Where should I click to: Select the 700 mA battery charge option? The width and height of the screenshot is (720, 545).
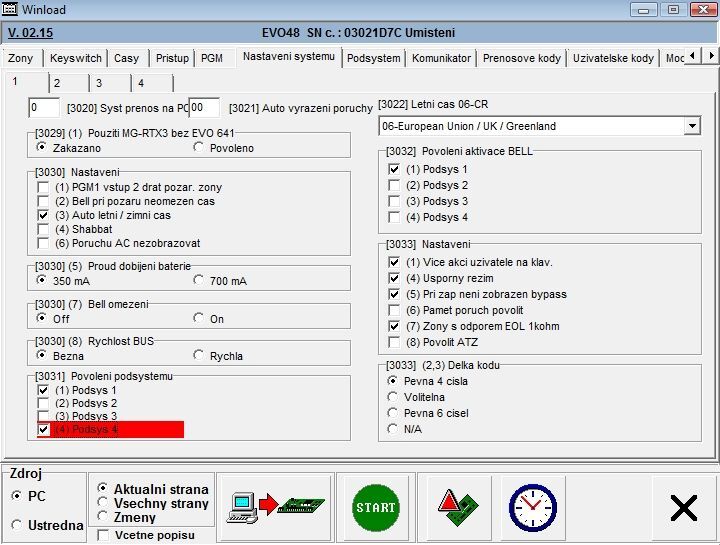click(199, 282)
